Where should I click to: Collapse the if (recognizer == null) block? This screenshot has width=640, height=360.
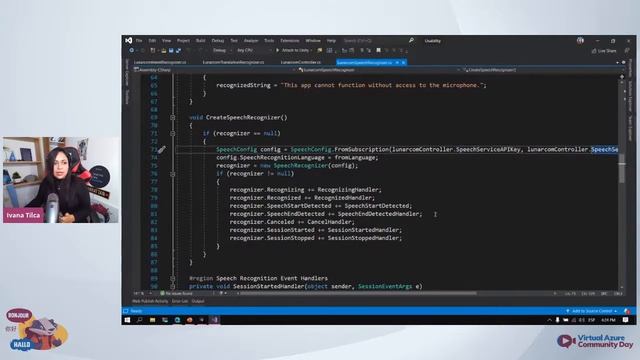pos(173,133)
